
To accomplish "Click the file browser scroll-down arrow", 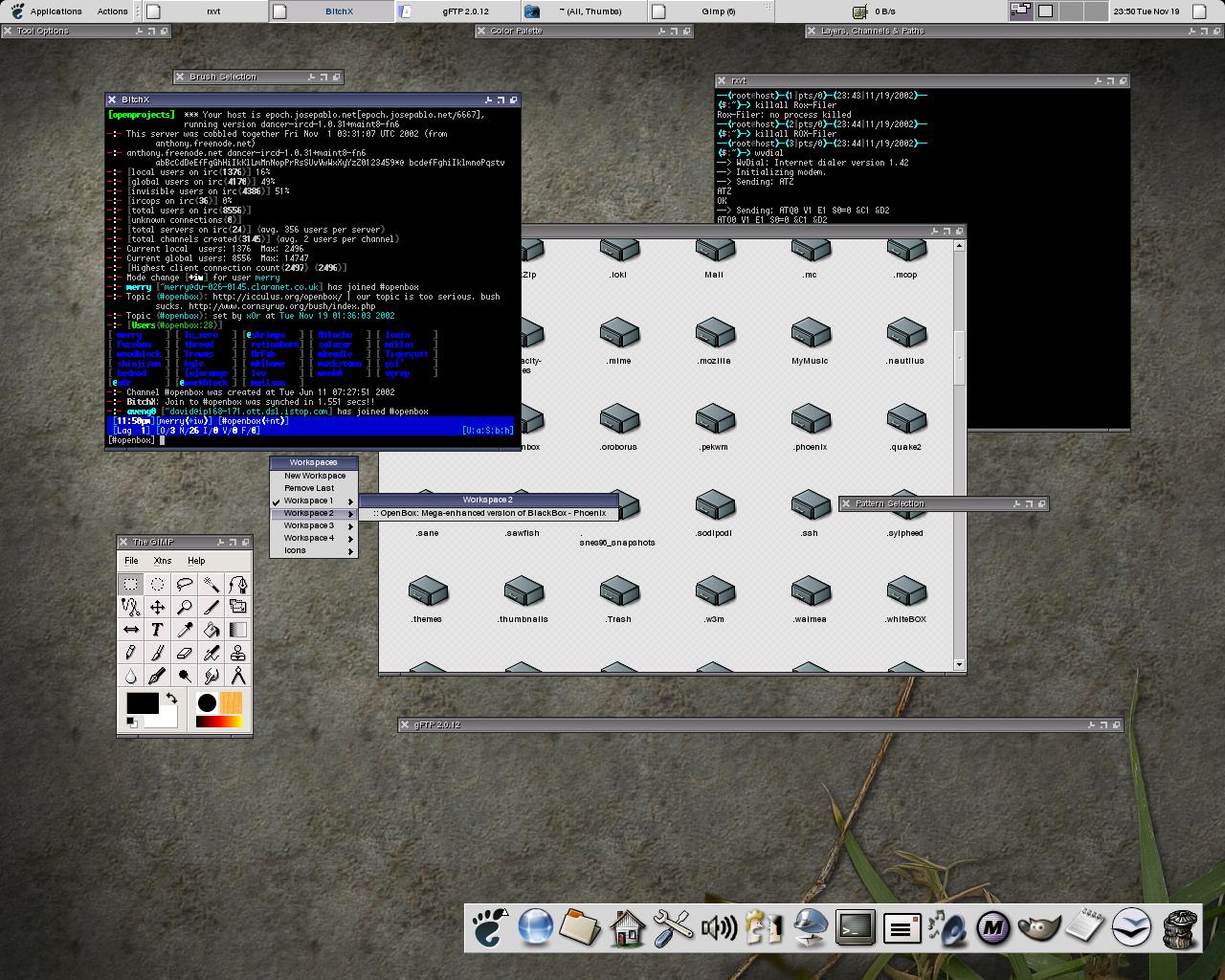I will pyautogui.click(x=959, y=664).
